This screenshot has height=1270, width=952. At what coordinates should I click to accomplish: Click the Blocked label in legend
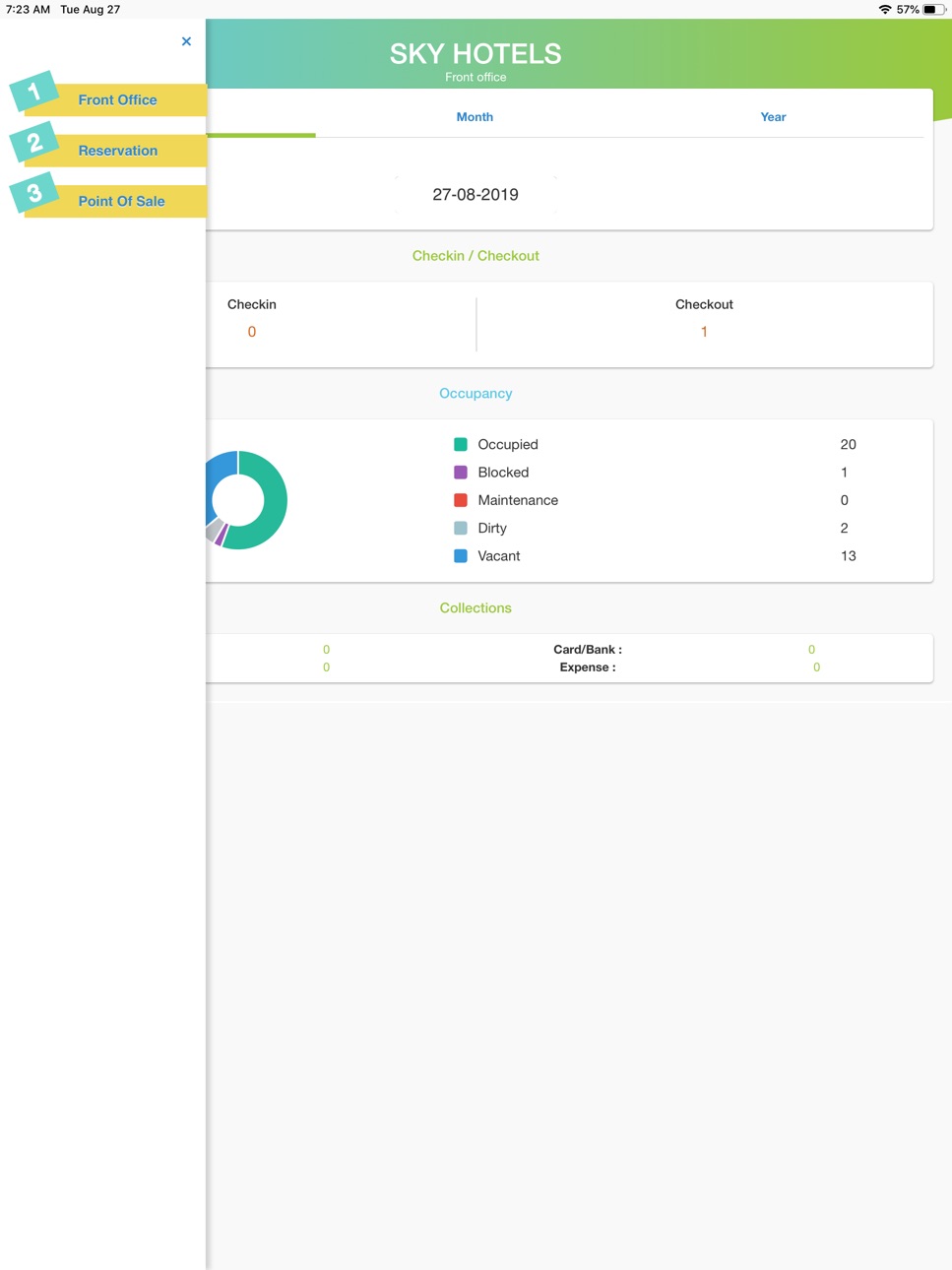(x=503, y=473)
